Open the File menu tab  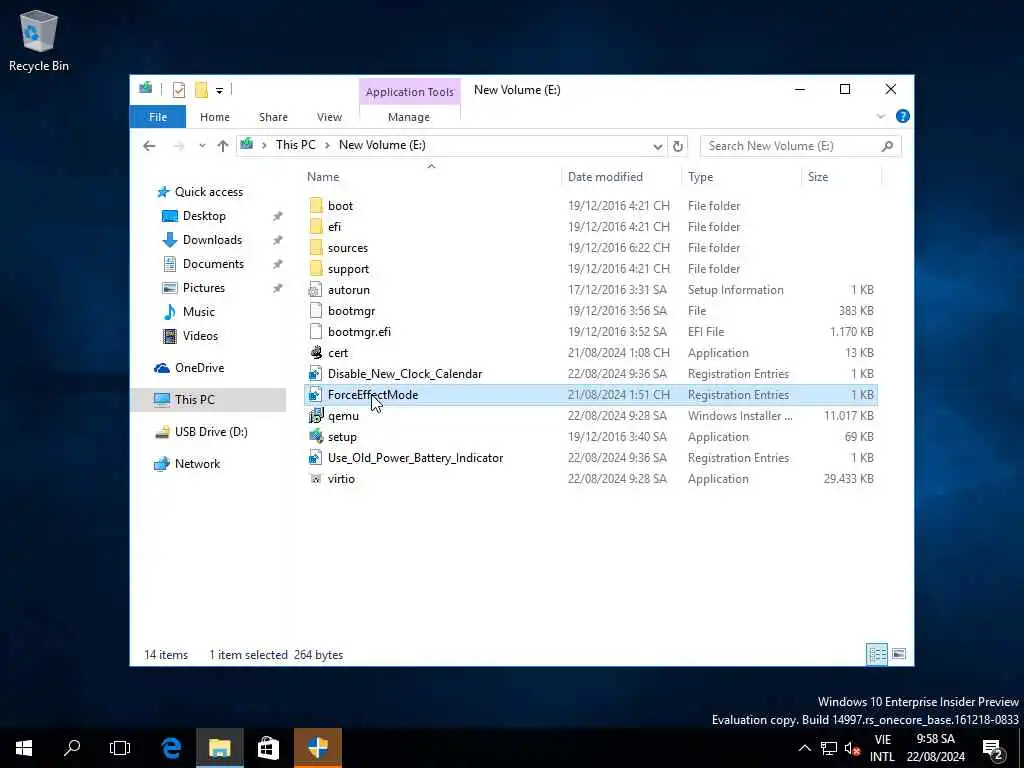158,117
